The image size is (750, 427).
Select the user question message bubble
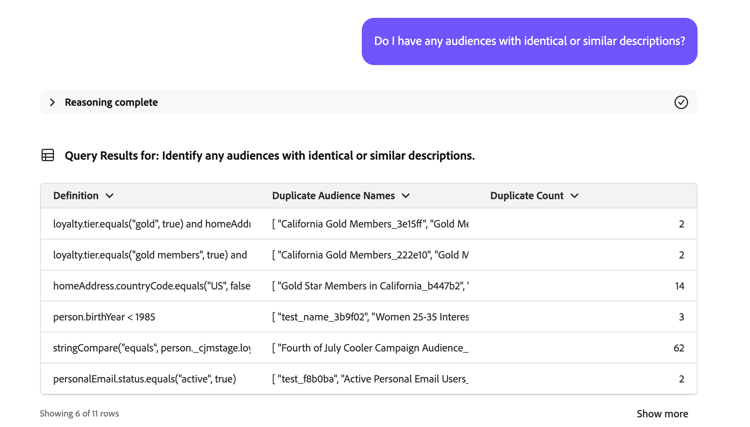[529, 41]
